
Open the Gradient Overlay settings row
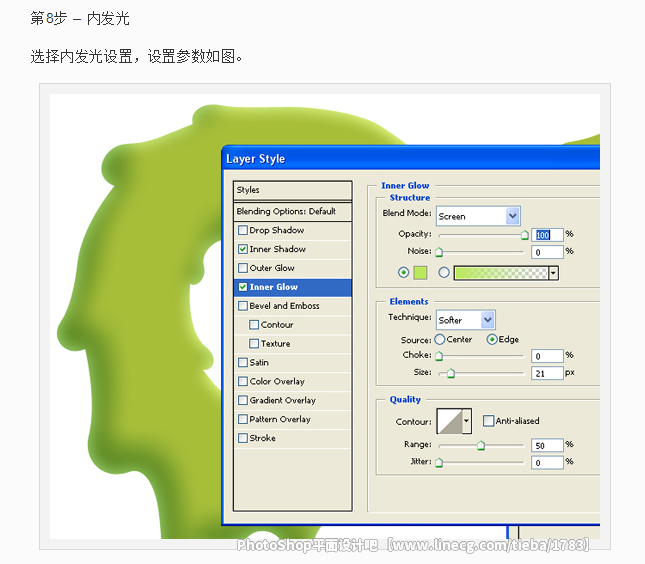point(292,401)
